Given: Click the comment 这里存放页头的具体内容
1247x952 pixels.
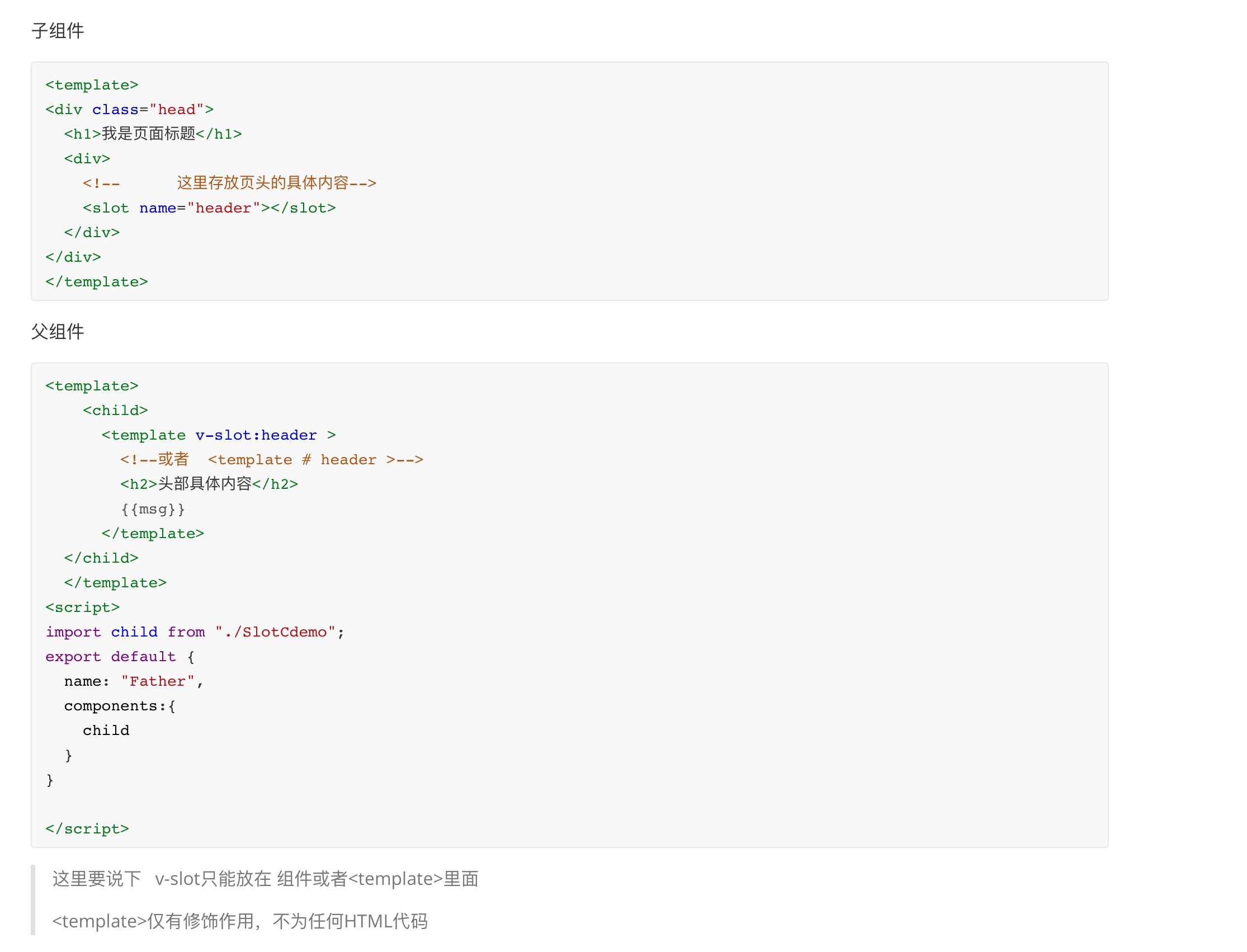Looking at the screenshot, I should [229, 183].
